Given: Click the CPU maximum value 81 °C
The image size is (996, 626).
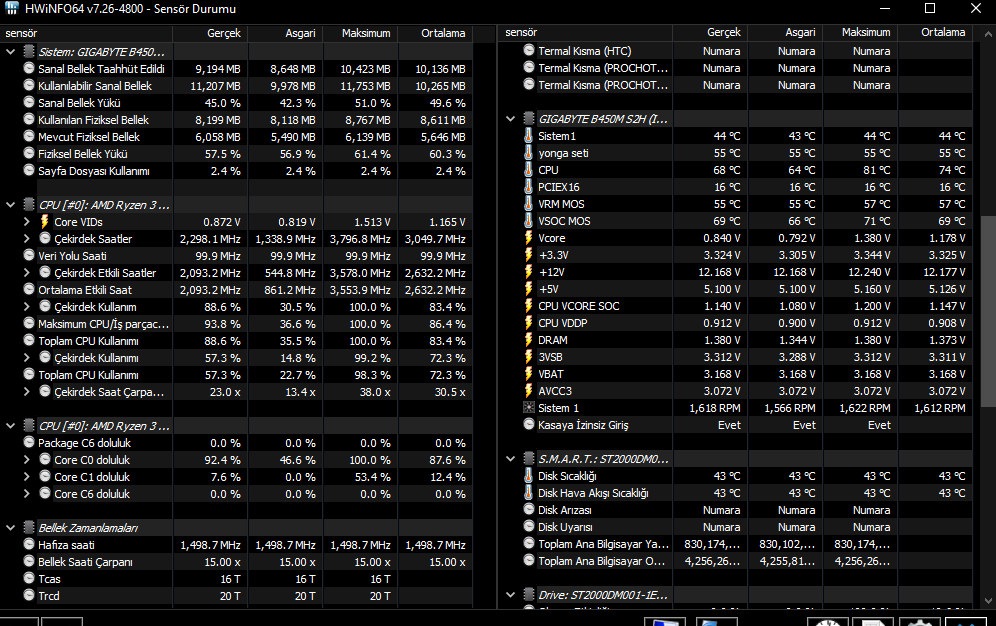Looking at the screenshot, I should [x=877, y=170].
